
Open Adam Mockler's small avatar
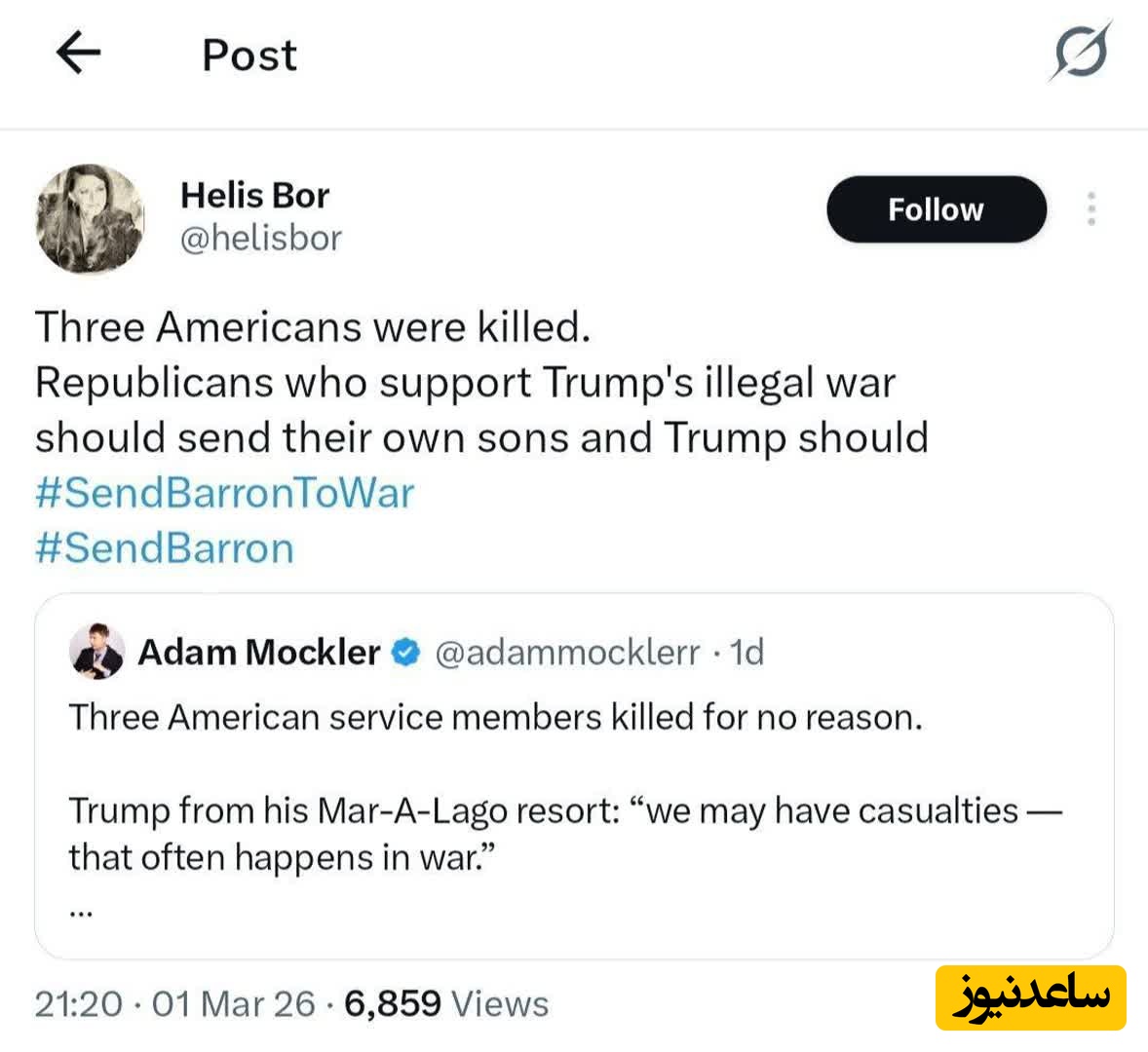[x=97, y=652]
